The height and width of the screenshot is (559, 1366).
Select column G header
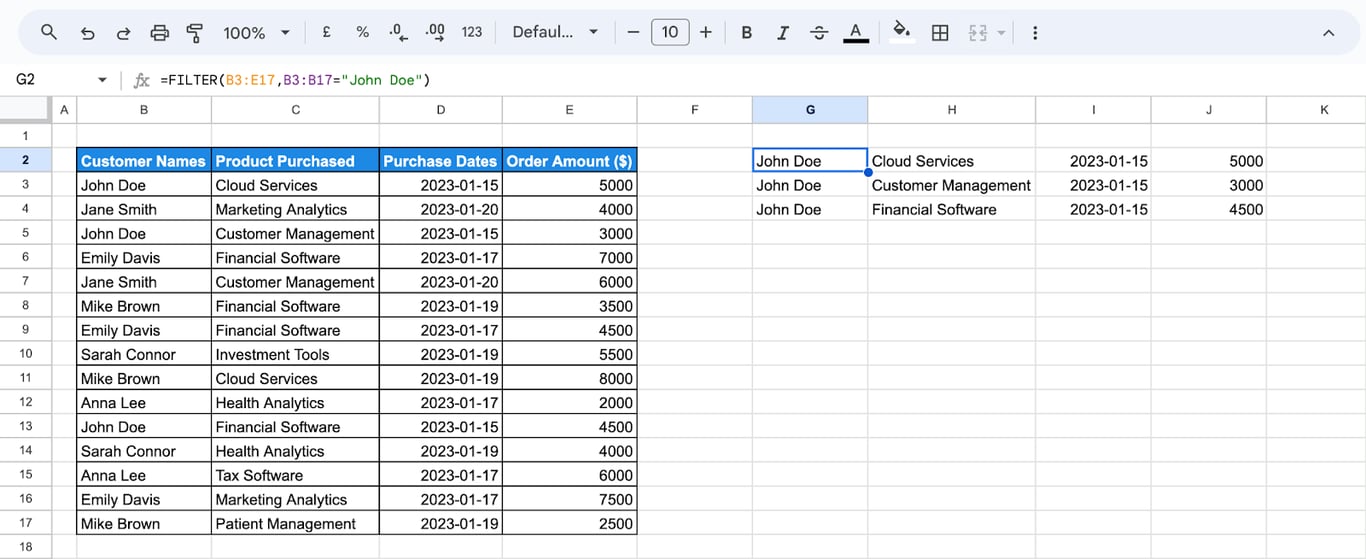pyautogui.click(x=810, y=110)
